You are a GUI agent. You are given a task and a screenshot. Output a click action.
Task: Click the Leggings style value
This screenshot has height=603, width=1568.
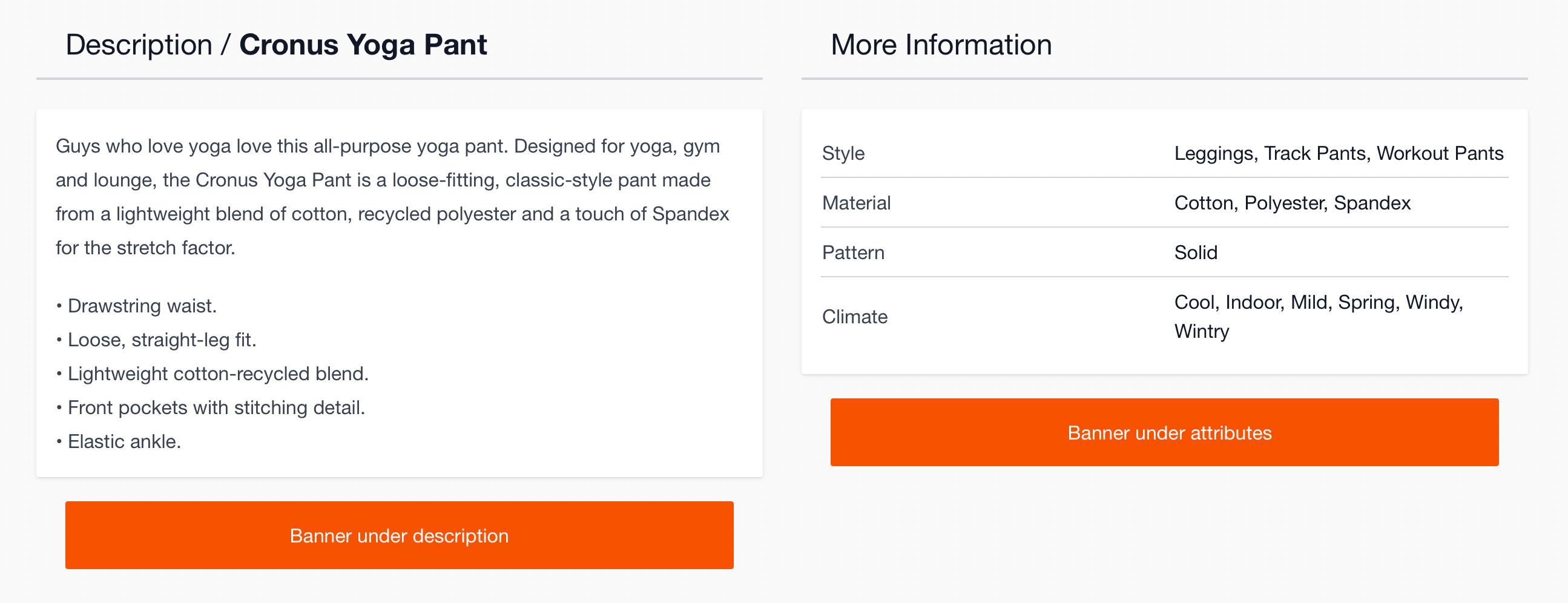coord(1216,154)
